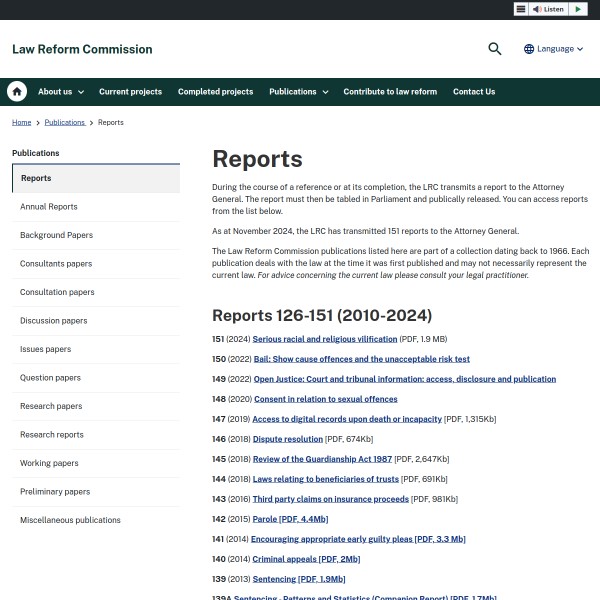Open Miscellaneous publications sidebar item

[x=70, y=520]
